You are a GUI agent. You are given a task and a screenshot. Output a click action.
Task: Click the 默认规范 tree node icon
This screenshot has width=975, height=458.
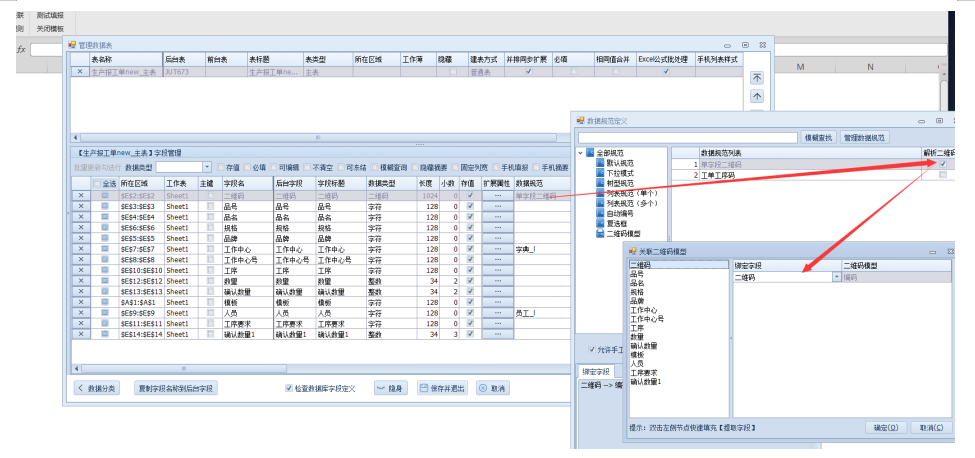coord(599,161)
